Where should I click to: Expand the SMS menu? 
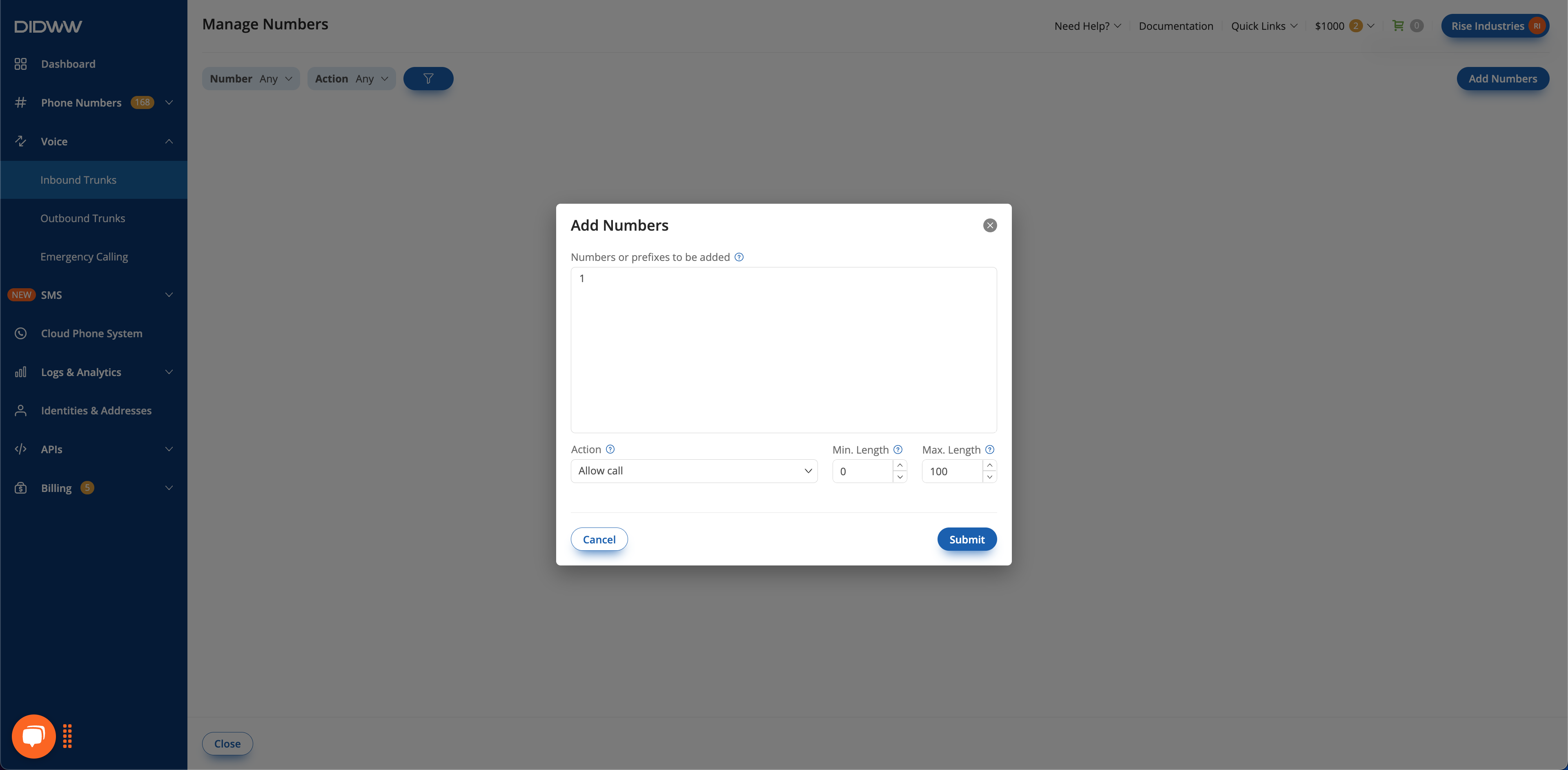click(169, 295)
